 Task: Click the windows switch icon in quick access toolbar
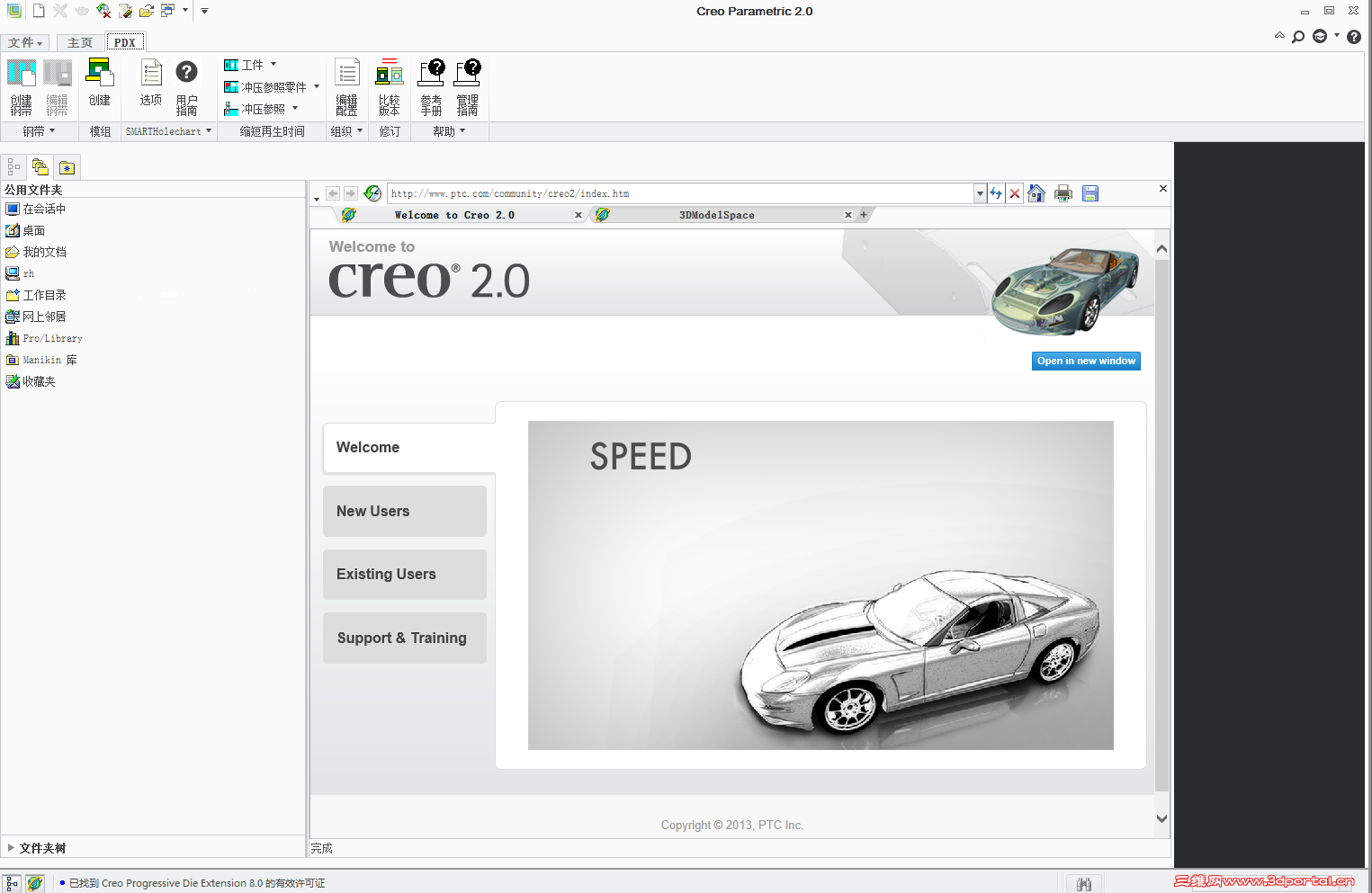pyautogui.click(x=167, y=11)
